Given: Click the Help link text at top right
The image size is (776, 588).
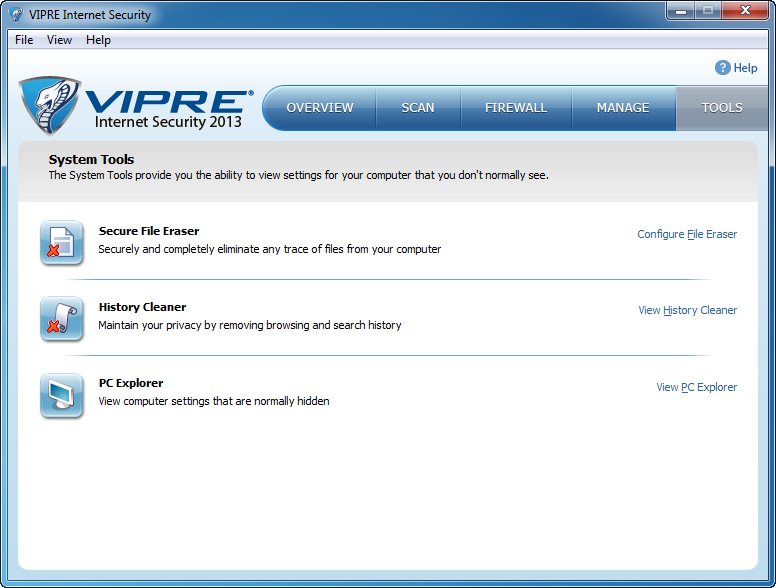Looking at the screenshot, I should (745, 68).
